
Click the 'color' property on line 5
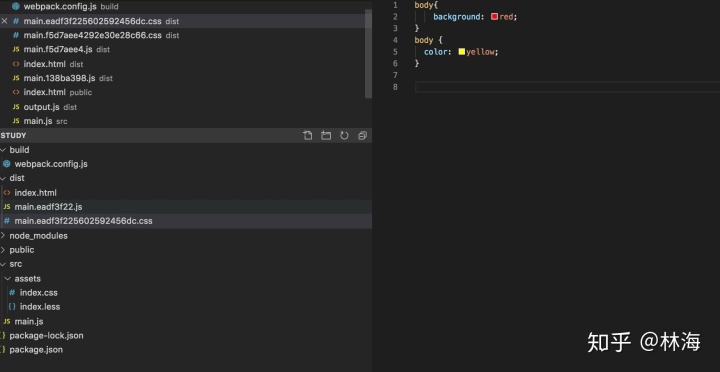pyautogui.click(x=435, y=52)
